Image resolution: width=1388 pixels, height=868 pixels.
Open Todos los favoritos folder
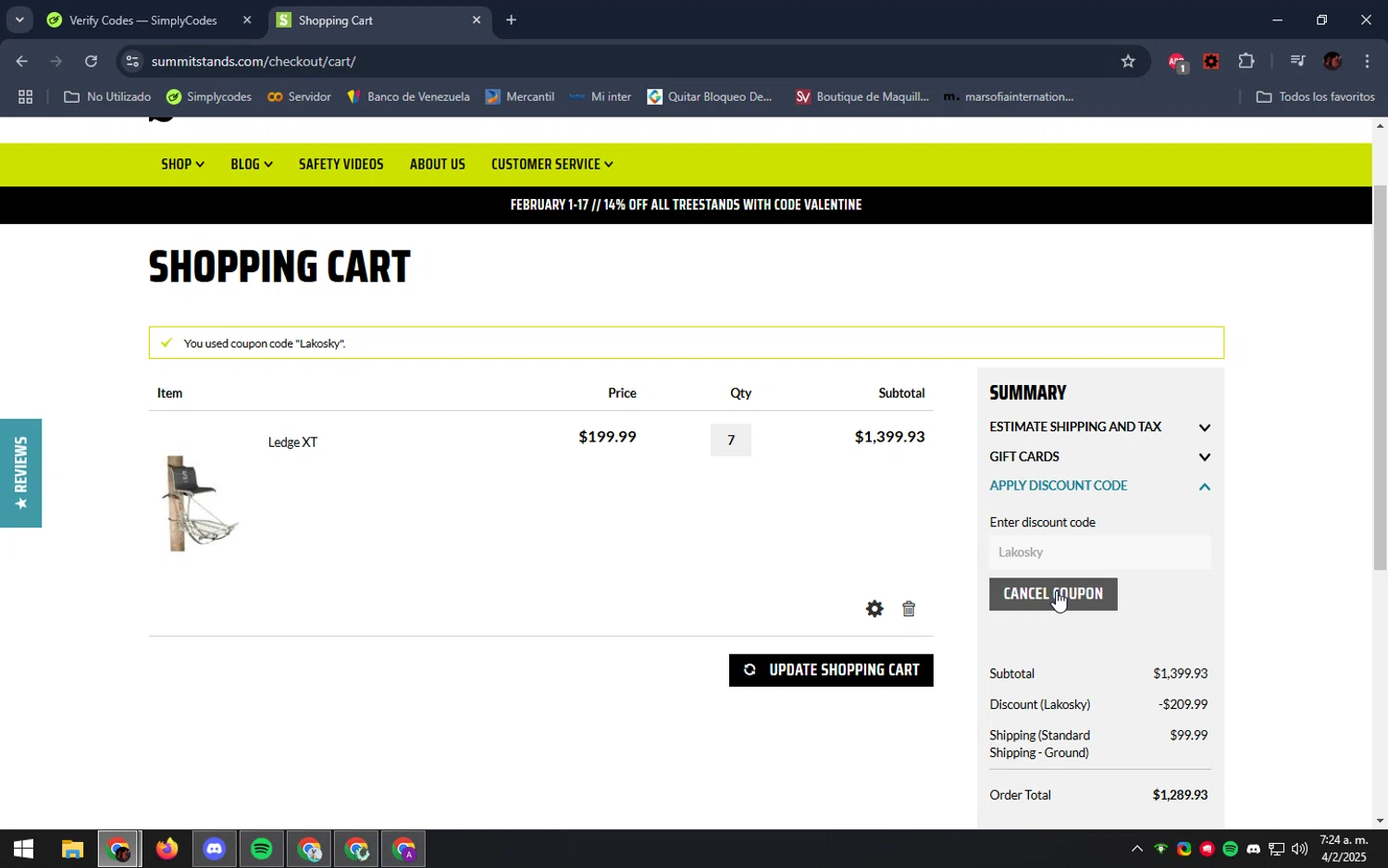(x=1316, y=96)
